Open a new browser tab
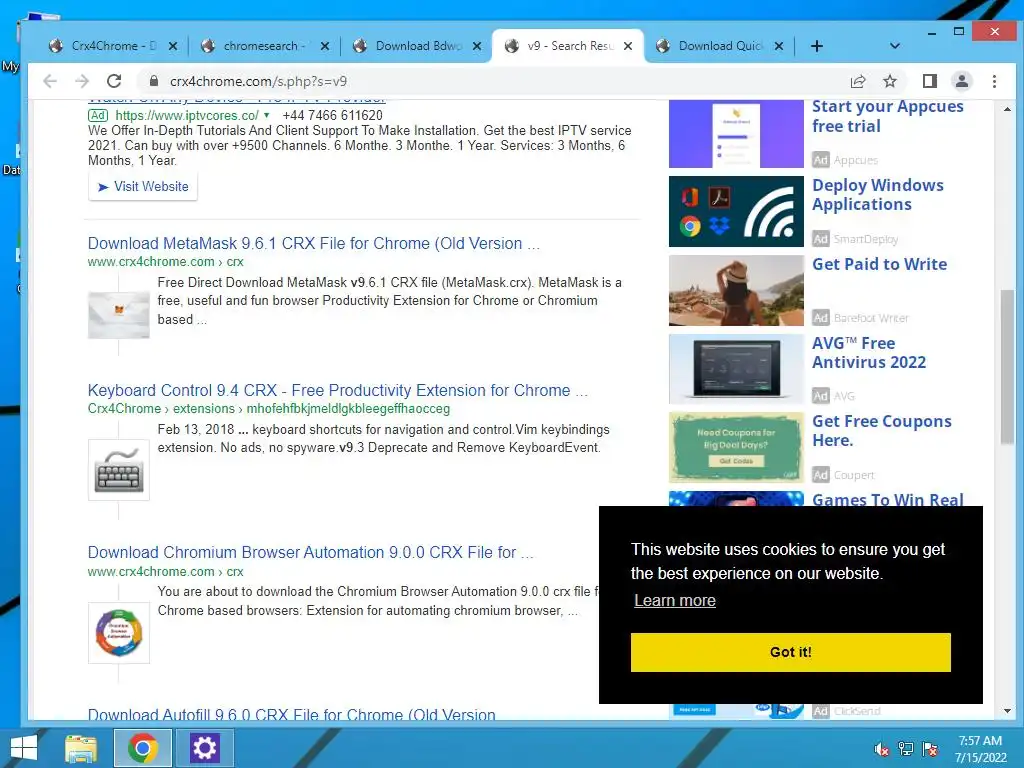Image resolution: width=1024 pixels, height=768 pixels. (816, 46)
